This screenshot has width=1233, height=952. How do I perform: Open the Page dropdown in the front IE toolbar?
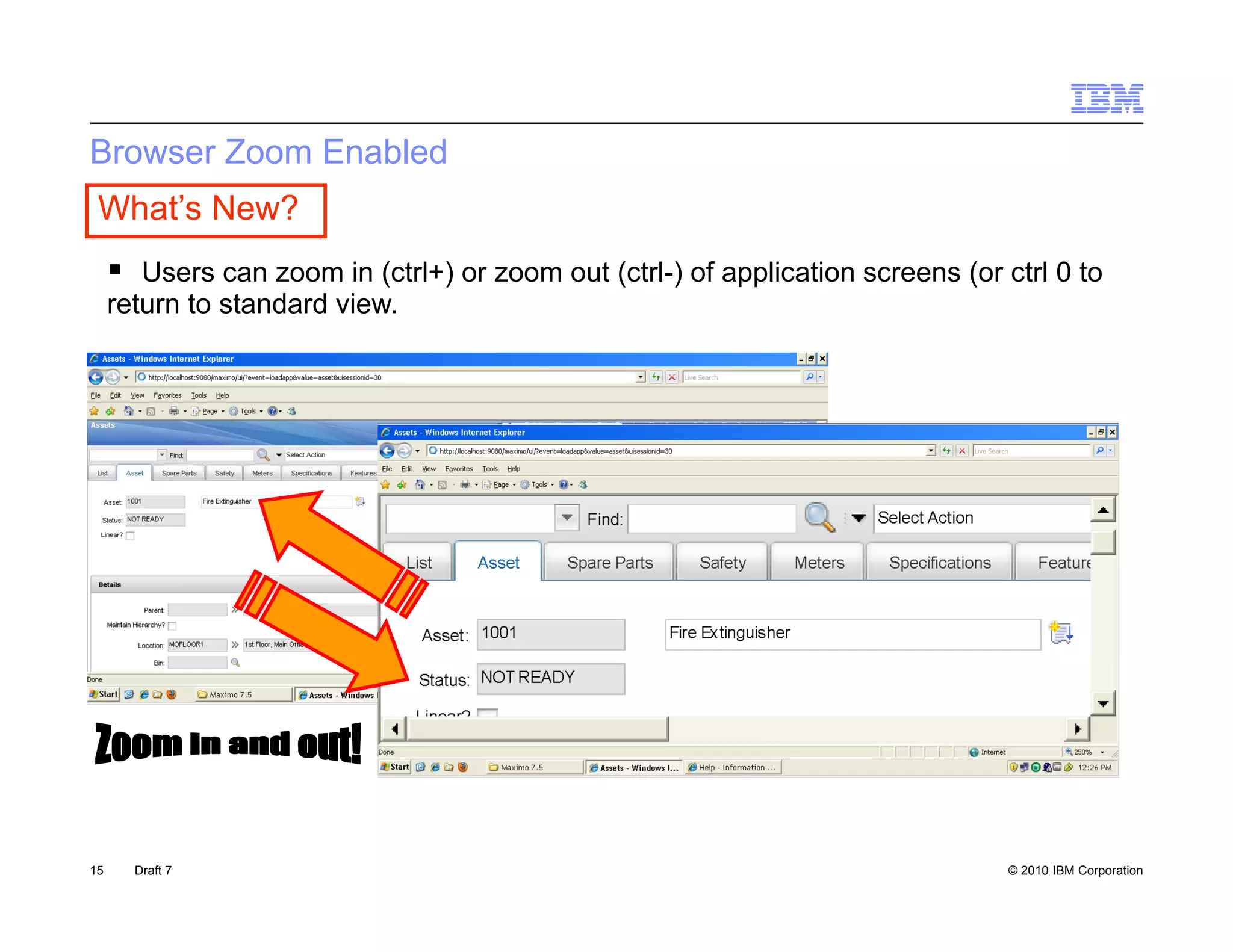tap(514, 485)
